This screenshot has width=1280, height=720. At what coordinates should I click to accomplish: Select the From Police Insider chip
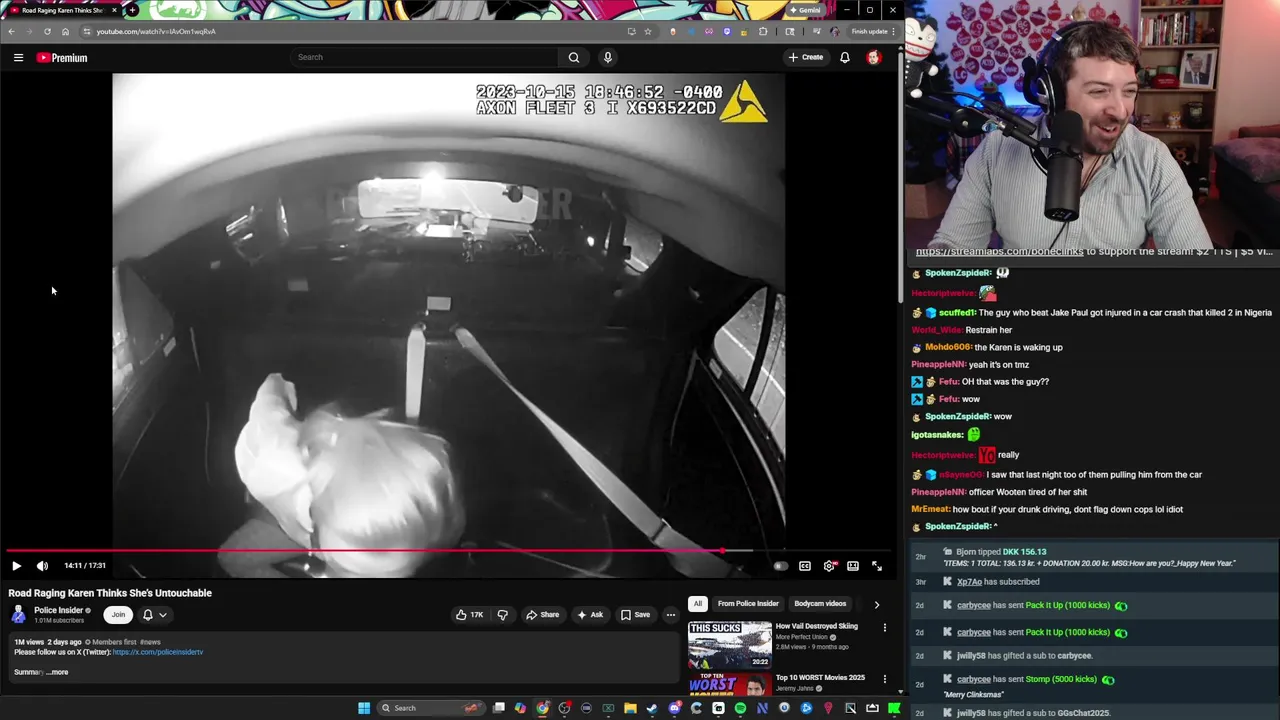click(x=748, y=604)
